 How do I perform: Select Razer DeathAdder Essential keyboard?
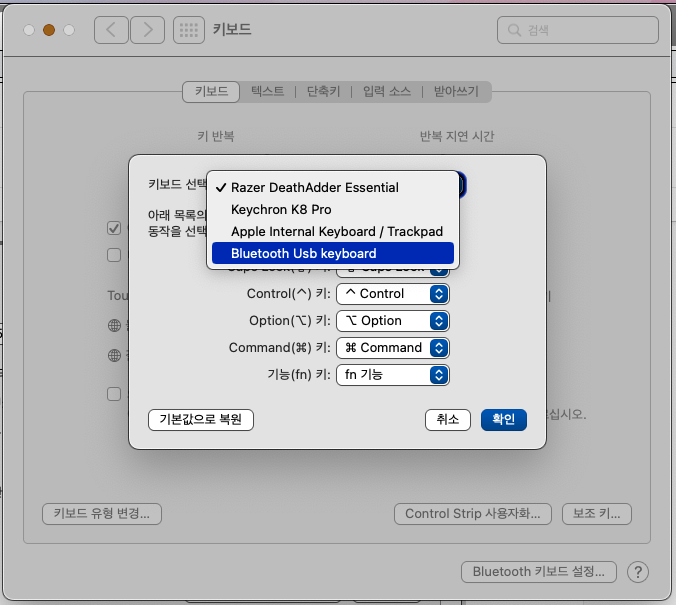(333, 188)
